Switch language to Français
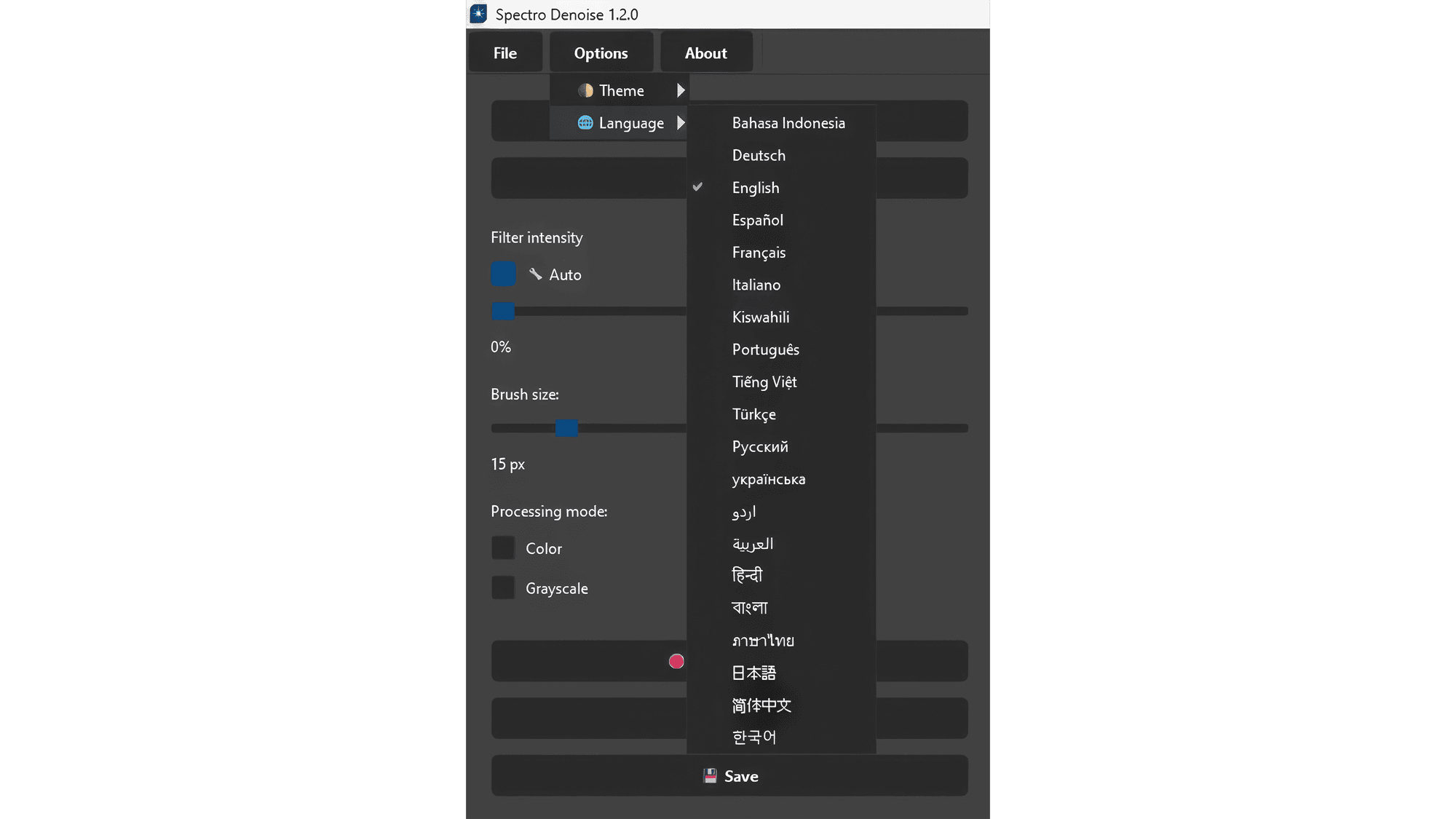The height and width of the screenshot is (819, 1456). point(759,253)
